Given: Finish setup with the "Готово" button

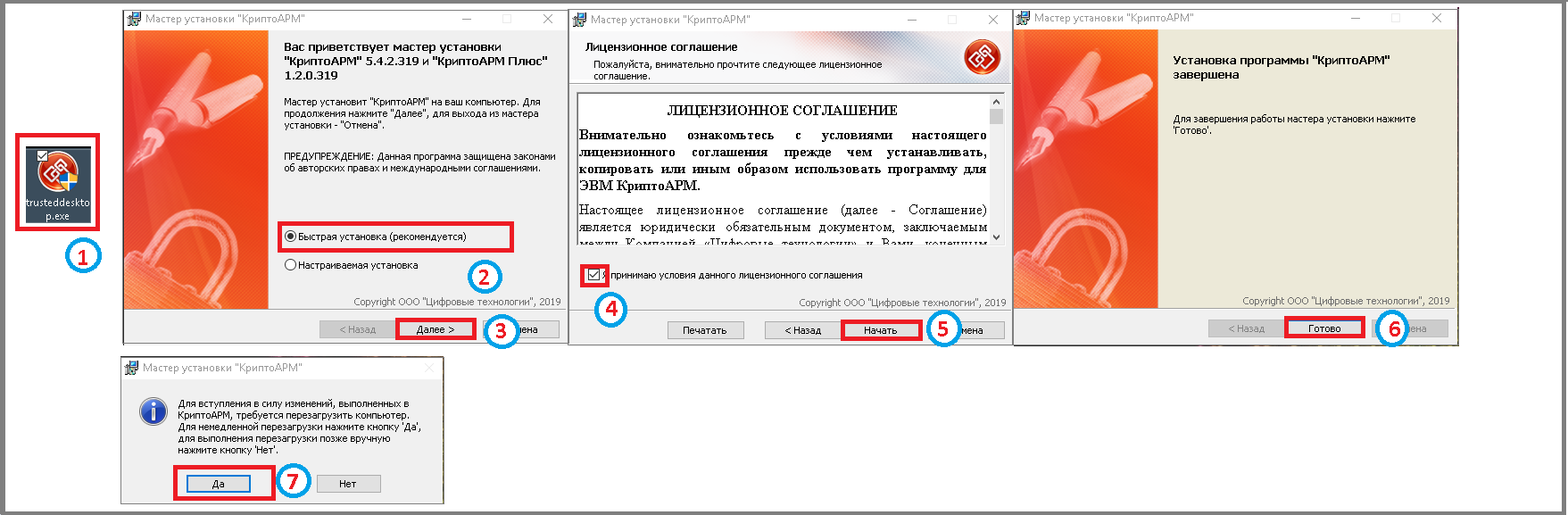Looking at the screenshot, I should [1324, 328].
